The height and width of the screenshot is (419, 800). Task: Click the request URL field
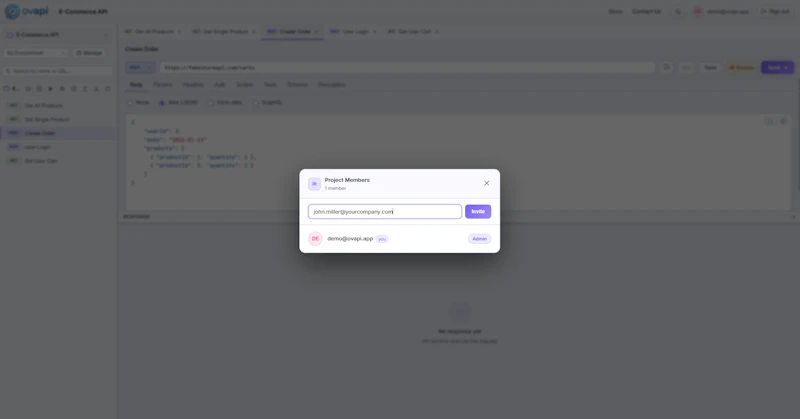coord(407,67)
